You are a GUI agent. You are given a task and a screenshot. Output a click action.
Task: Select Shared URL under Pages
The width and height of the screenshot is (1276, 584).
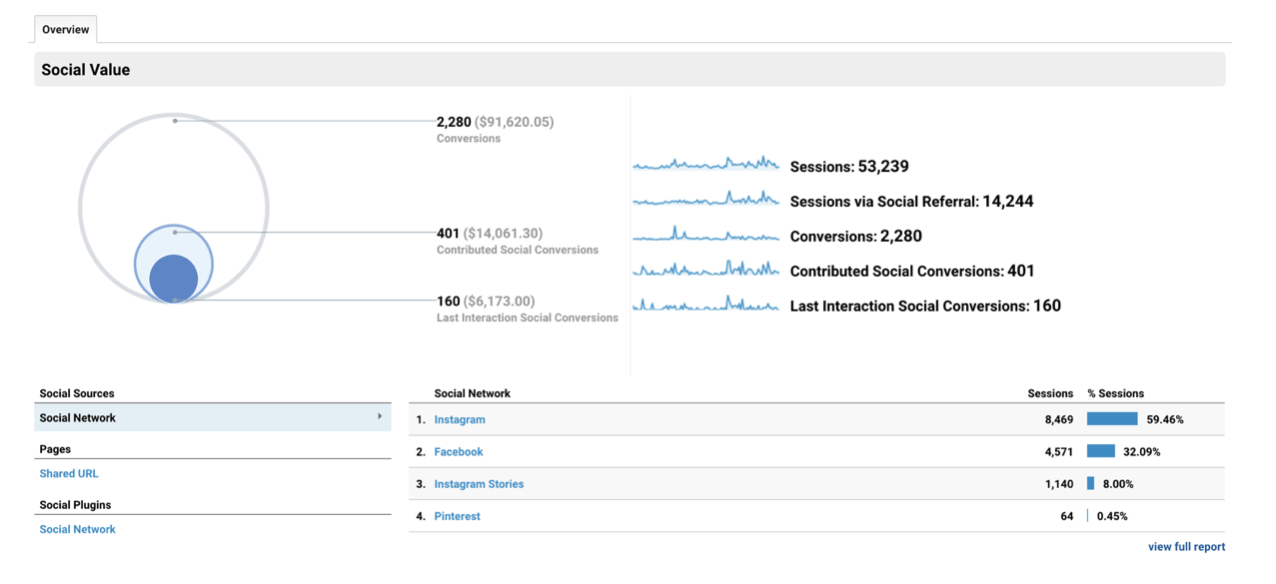69,474
